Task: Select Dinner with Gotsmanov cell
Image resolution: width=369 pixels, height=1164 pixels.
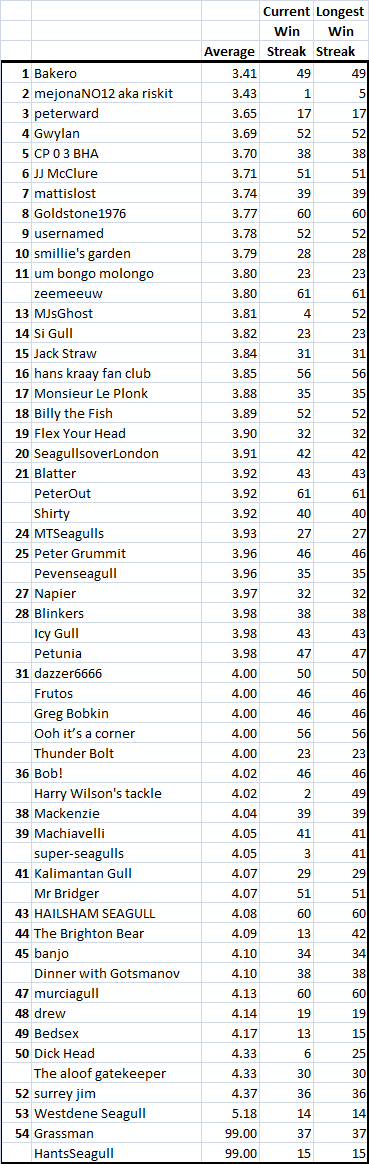Action: pyautogui.click(x=116, y=973)
